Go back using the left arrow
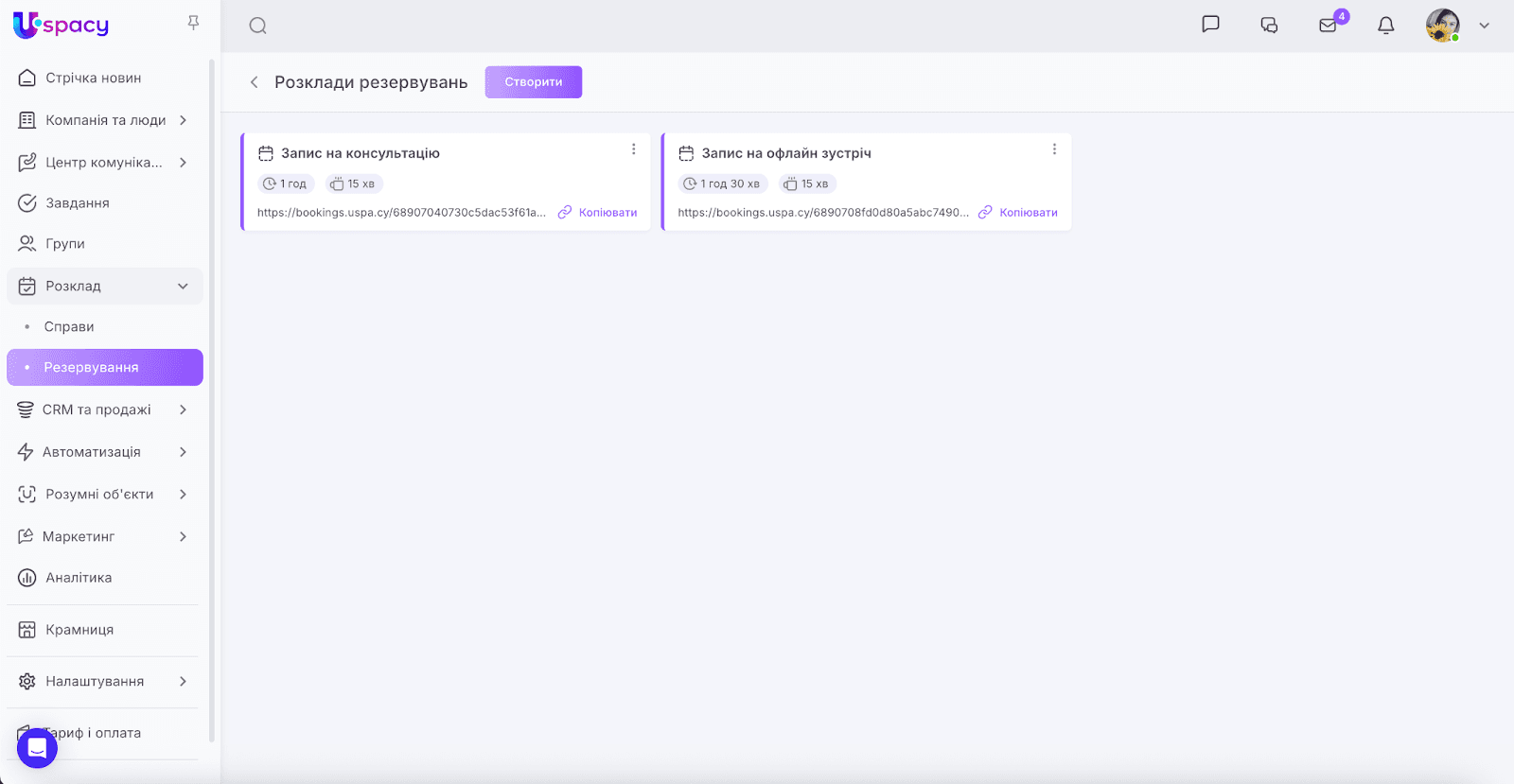 254,82
